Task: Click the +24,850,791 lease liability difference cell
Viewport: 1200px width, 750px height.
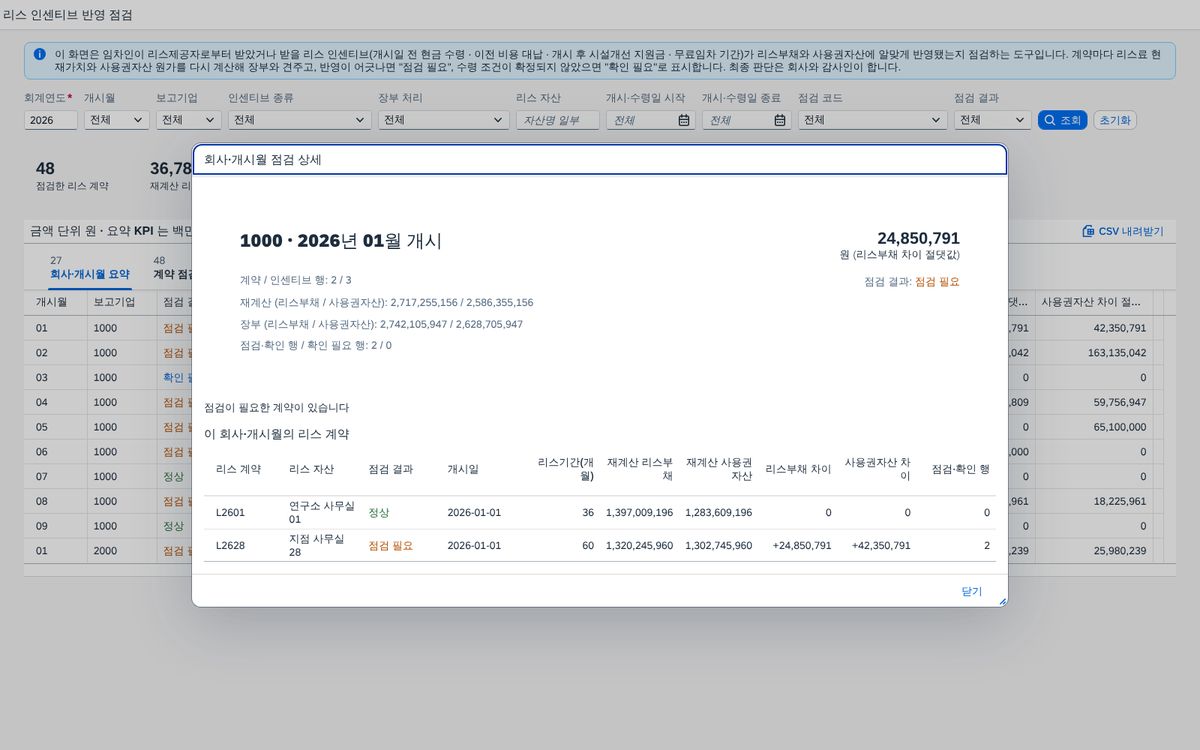Action: tap(801, 546)
